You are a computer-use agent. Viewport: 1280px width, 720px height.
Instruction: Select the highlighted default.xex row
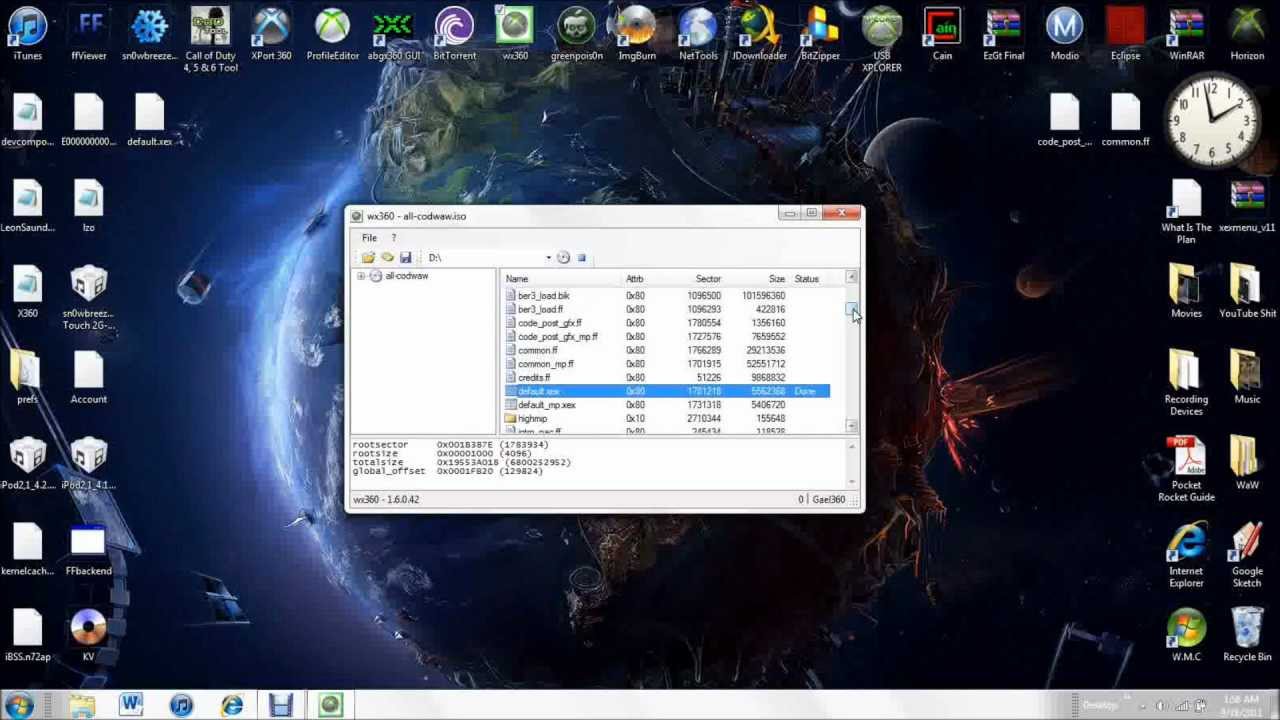click(667, 391)
